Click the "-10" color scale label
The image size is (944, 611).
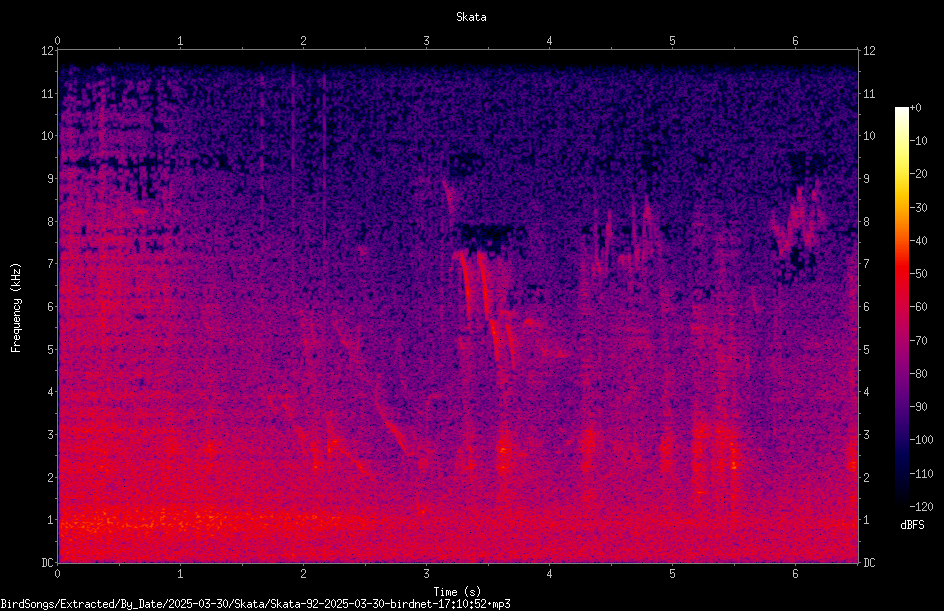tap(919, 141)
